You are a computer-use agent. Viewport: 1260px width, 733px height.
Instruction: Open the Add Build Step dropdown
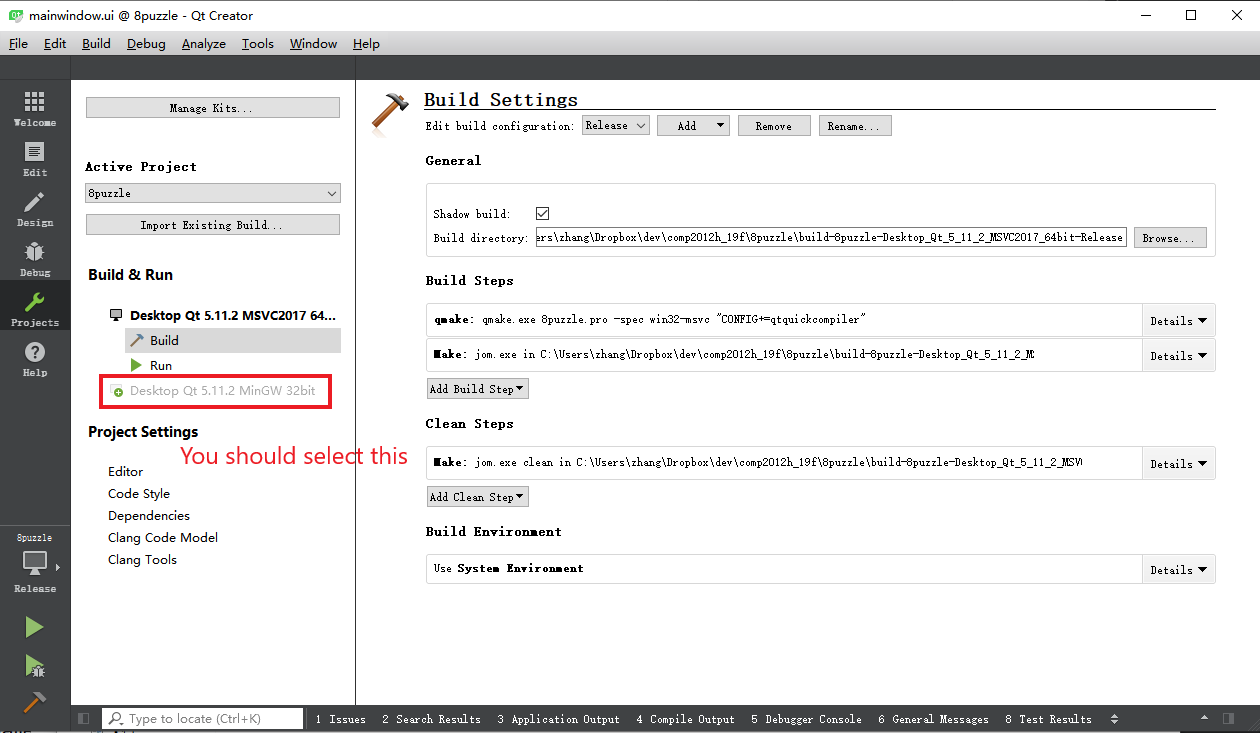pyautogui.click(x=477, y=389)
